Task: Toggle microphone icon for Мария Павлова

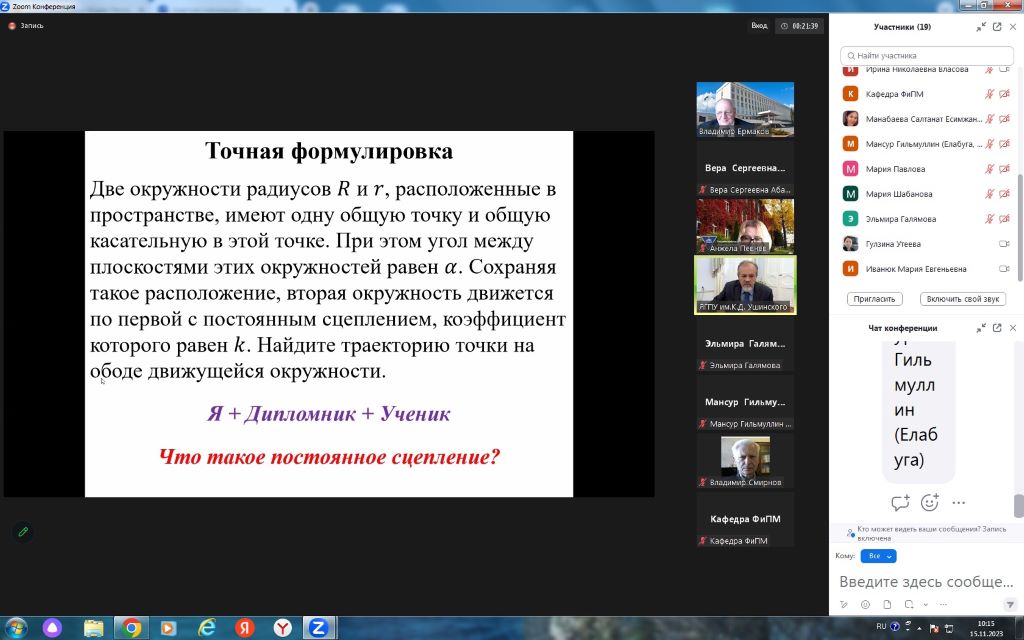Action: pyautogui.click(x=989, y=169)
